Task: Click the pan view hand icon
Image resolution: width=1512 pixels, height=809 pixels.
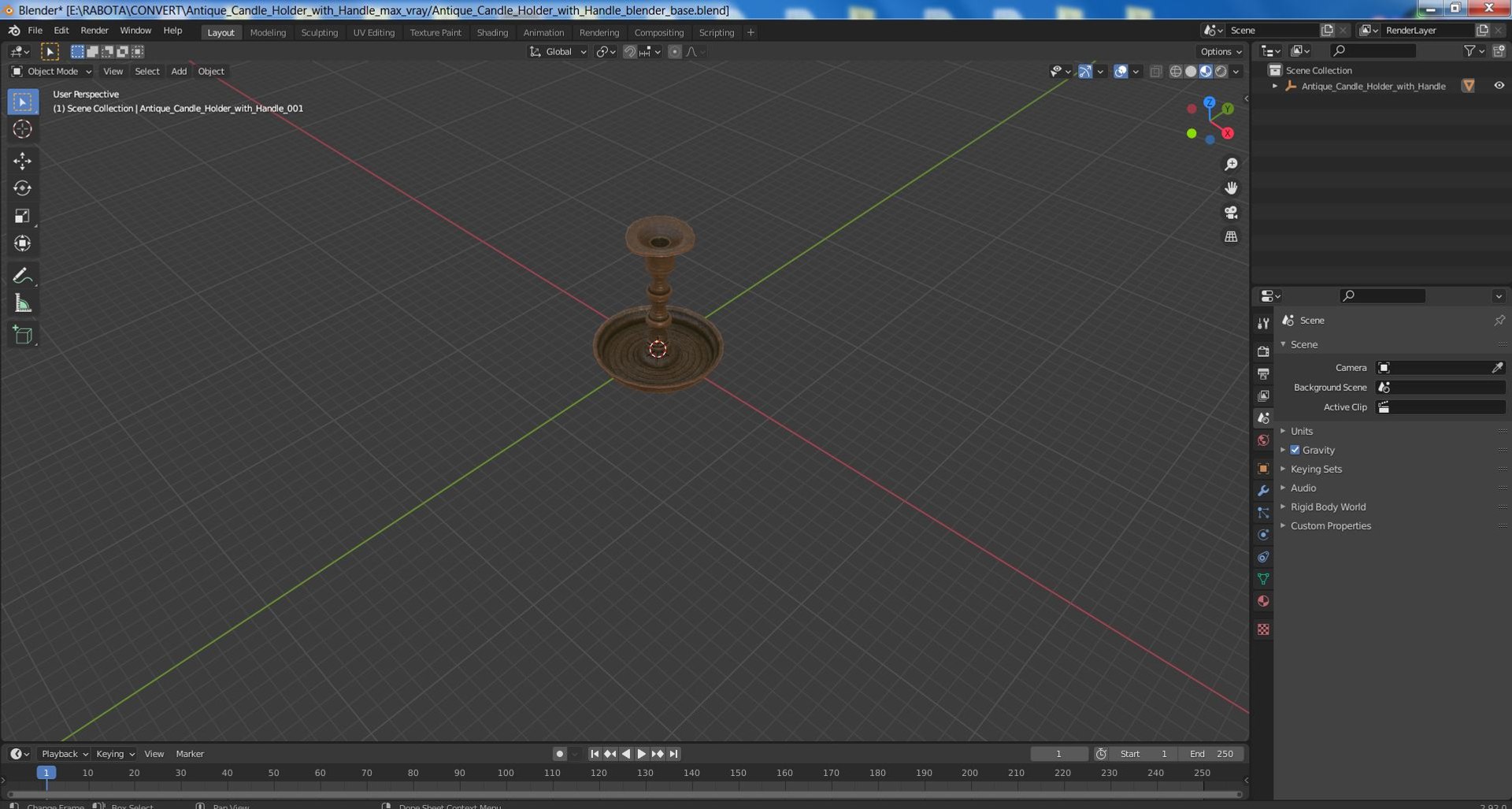Action: (1231, 188)
